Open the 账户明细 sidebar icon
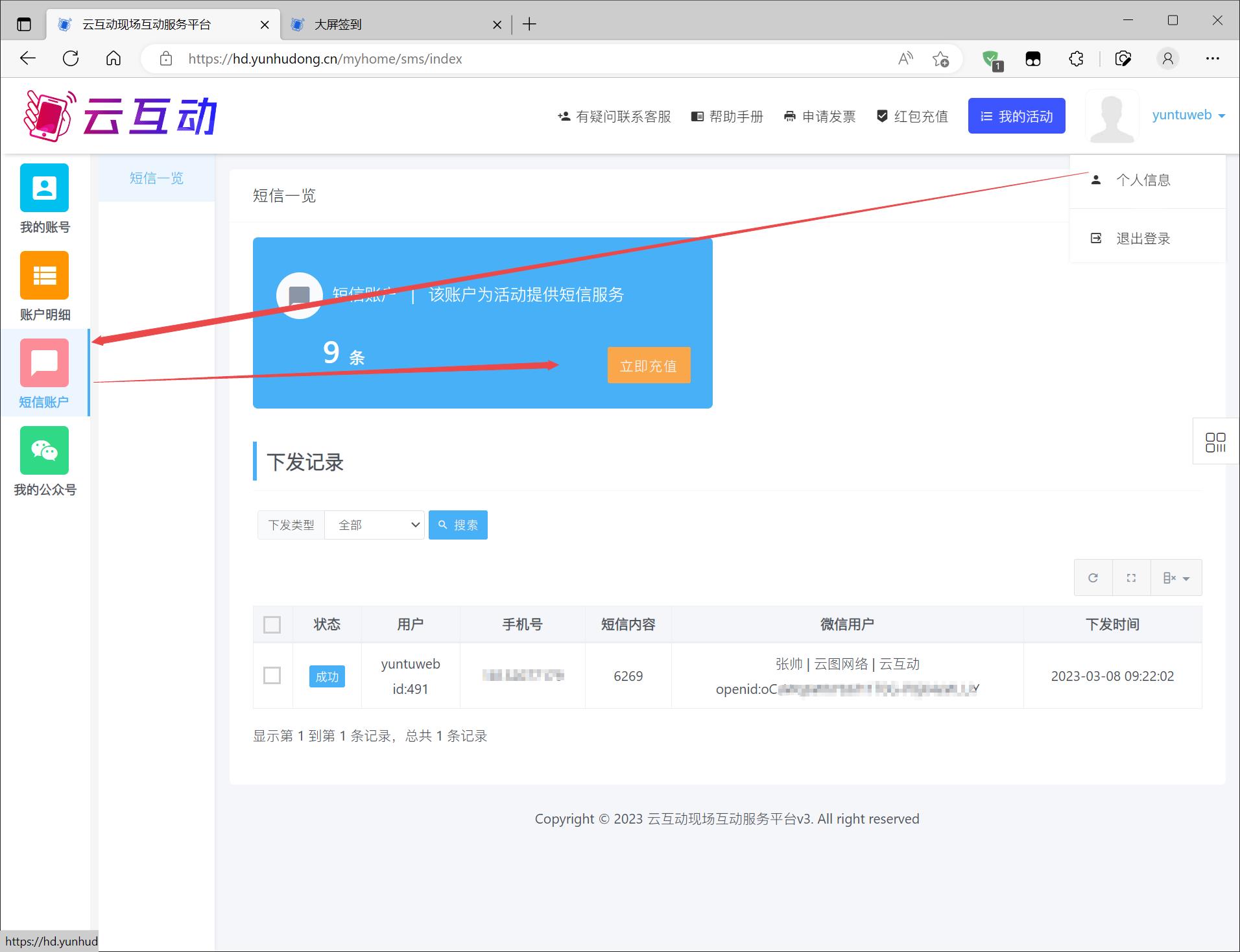 pos(44,276)
